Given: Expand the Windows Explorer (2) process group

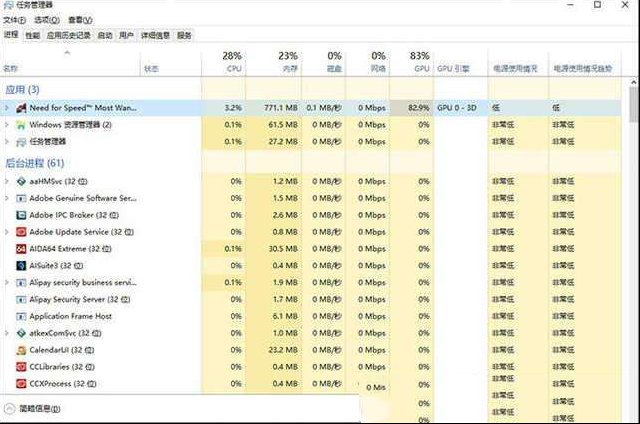Looking at the screenshot, I should tap(7, 124).
